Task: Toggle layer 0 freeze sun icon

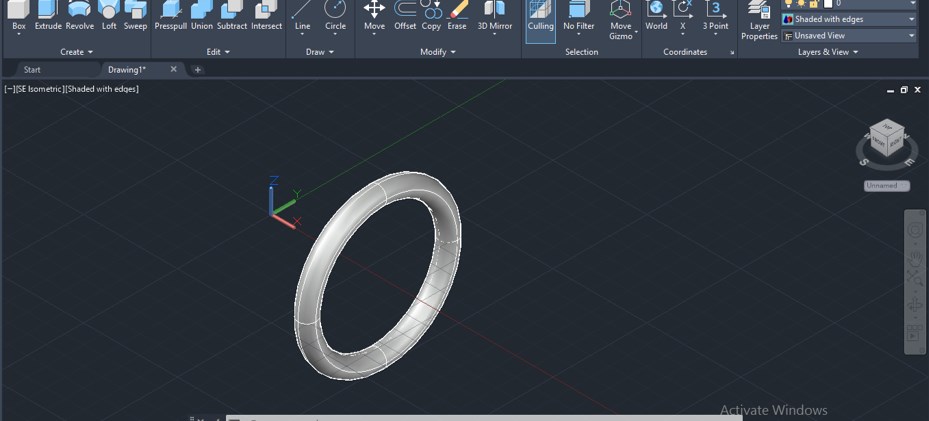Action: (x=800, y=4)
